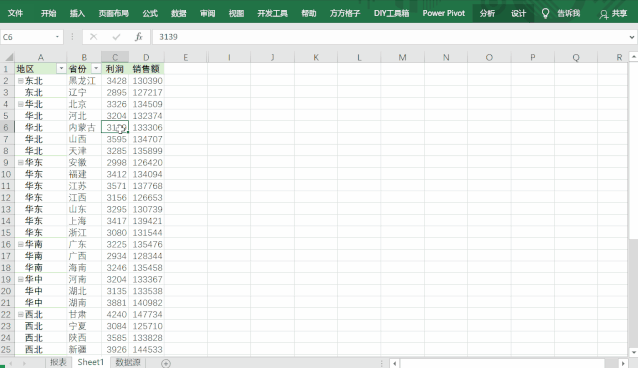The width and height of the screenshot is (638, 368).
Task: Open the 省份 filter dropdown
Action: coord(96,68)
